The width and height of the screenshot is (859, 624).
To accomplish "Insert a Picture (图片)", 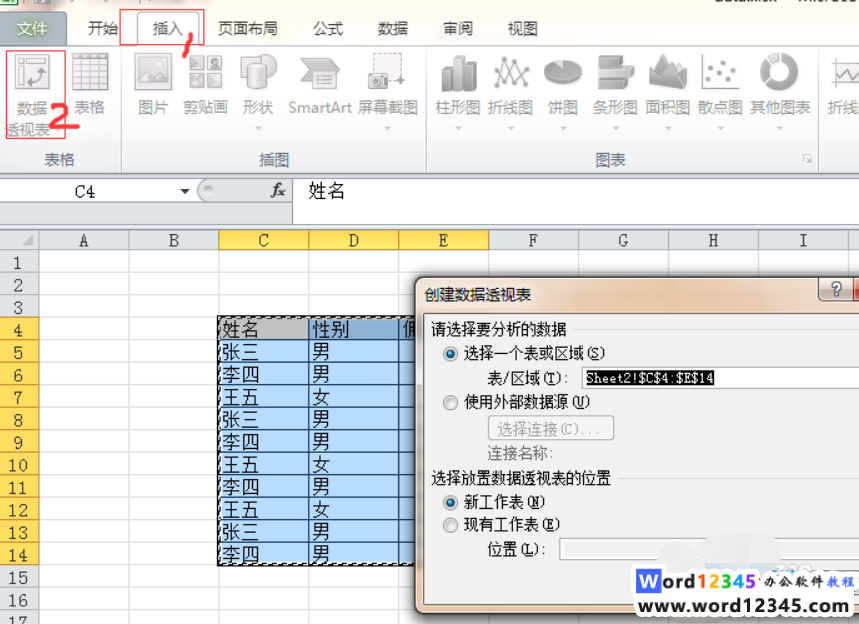I will coord(153,84).
